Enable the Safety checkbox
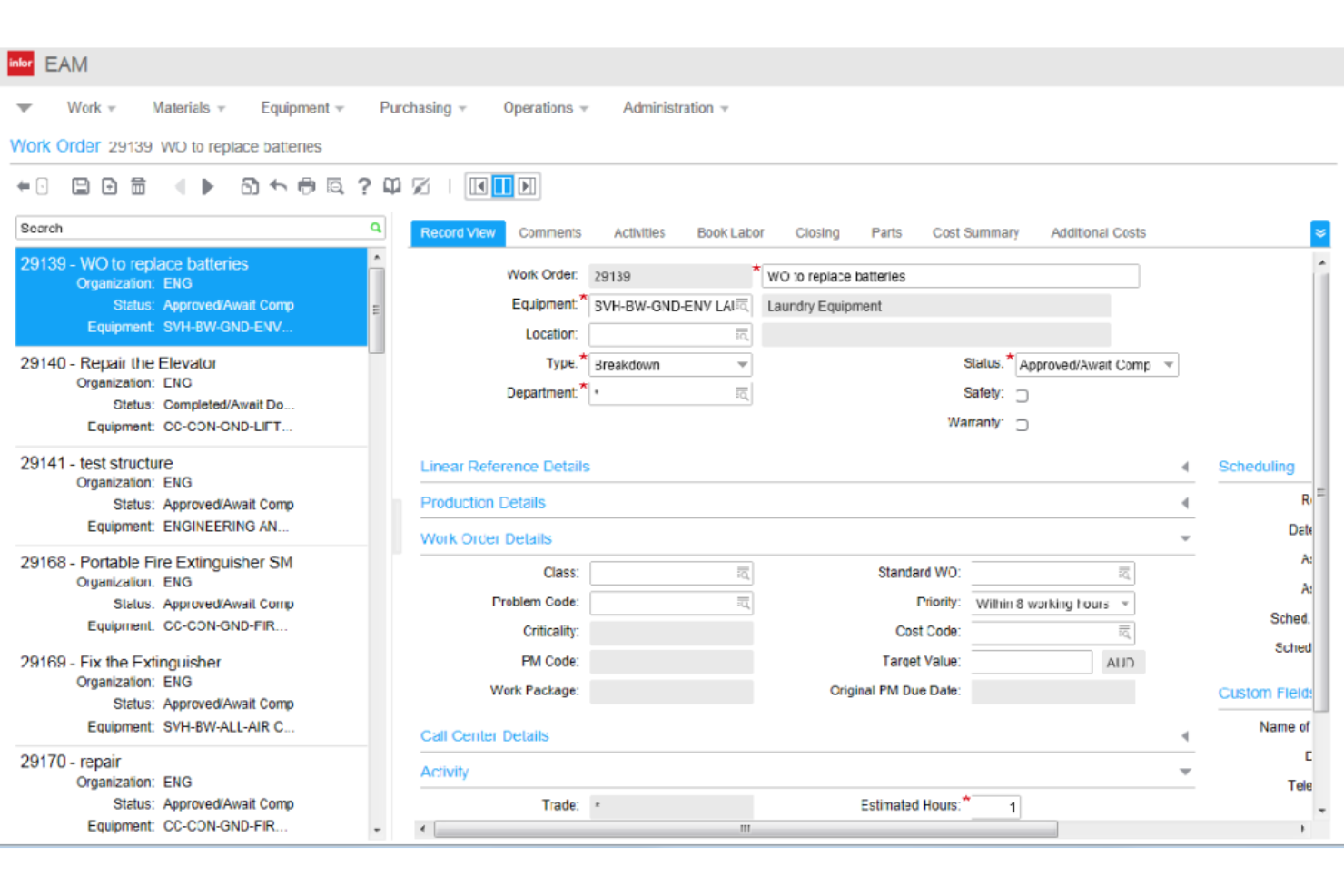The height and width of the screenshot is (896, 1344). click(x=1022, y=395)
